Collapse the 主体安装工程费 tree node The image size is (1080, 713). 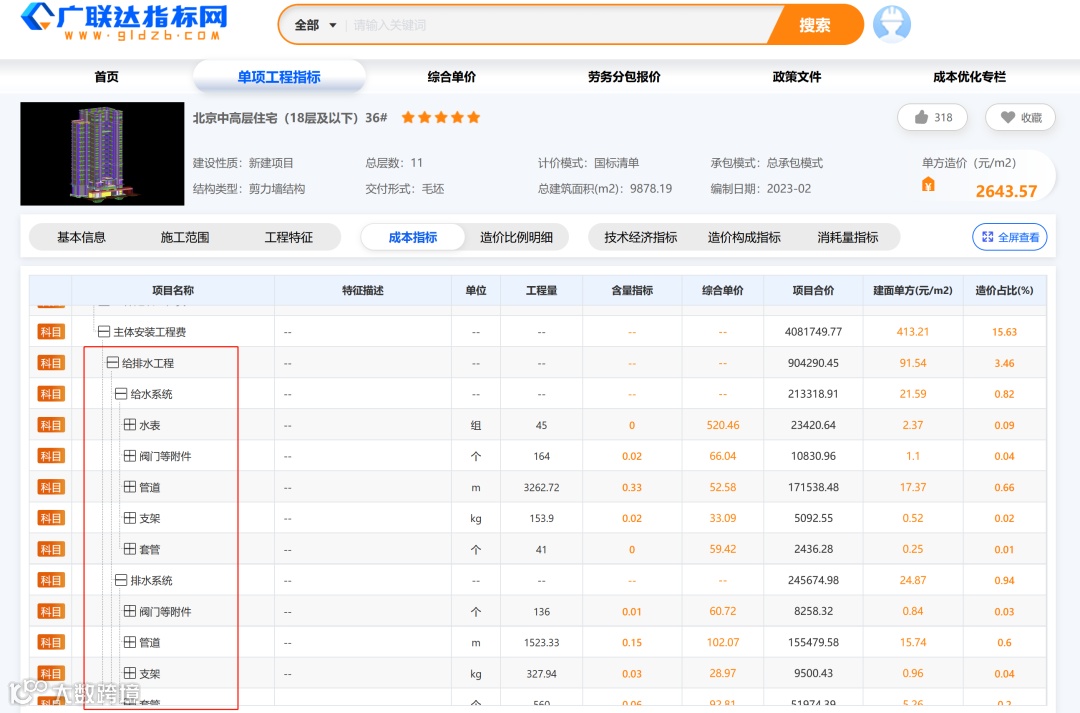click(104, 331)
